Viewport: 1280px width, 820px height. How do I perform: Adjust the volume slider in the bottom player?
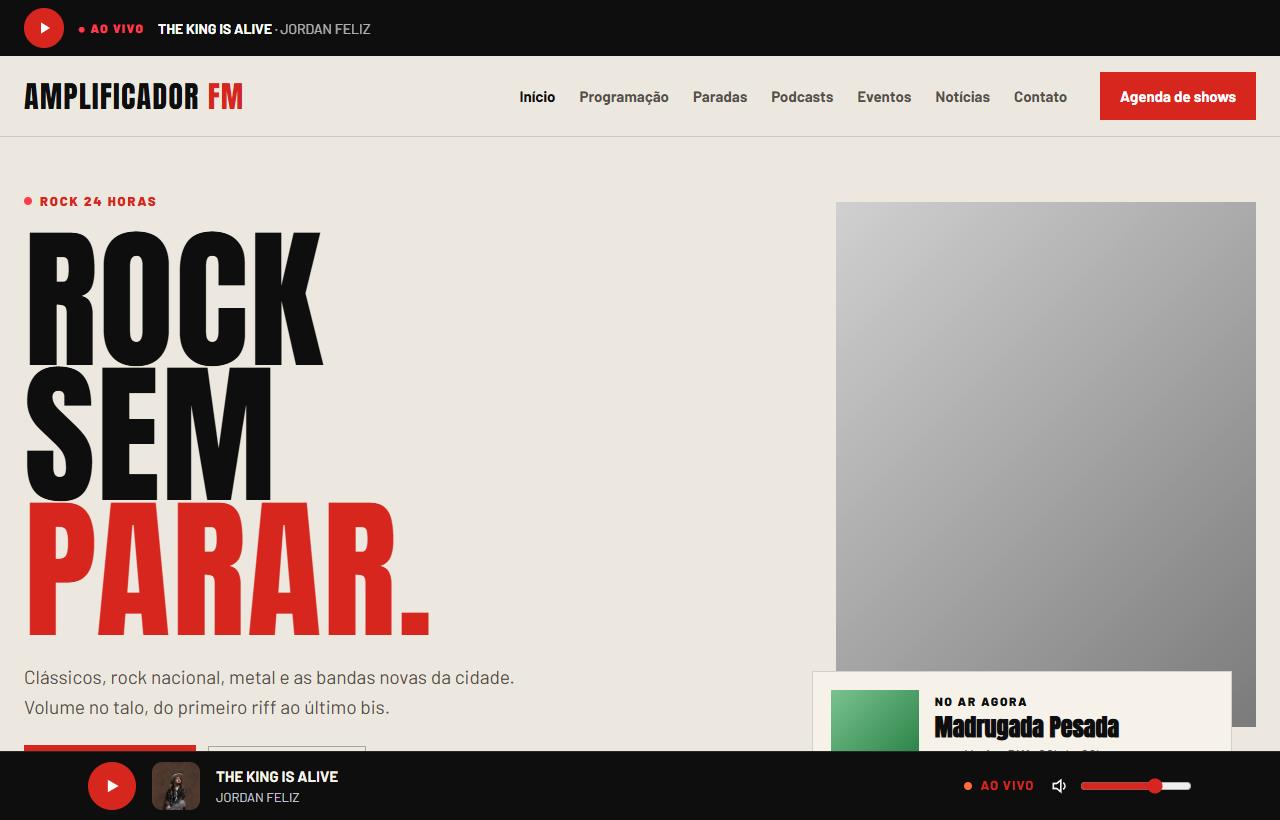coord(1136,786)
